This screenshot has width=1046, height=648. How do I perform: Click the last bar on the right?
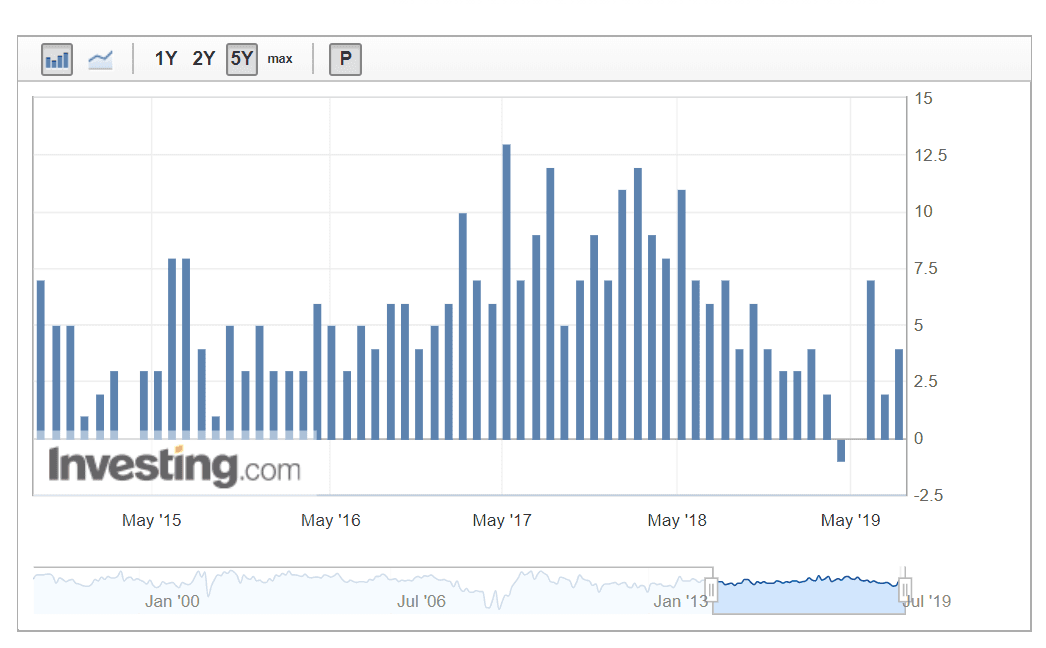pos(899,394)
